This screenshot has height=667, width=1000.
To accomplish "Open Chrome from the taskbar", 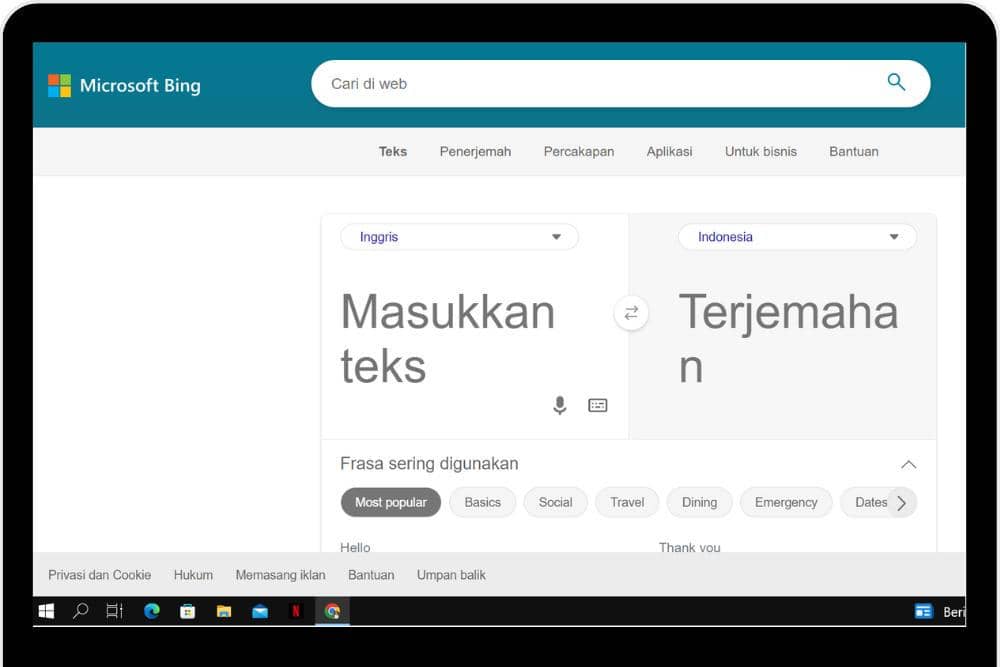I will point(334,611).
